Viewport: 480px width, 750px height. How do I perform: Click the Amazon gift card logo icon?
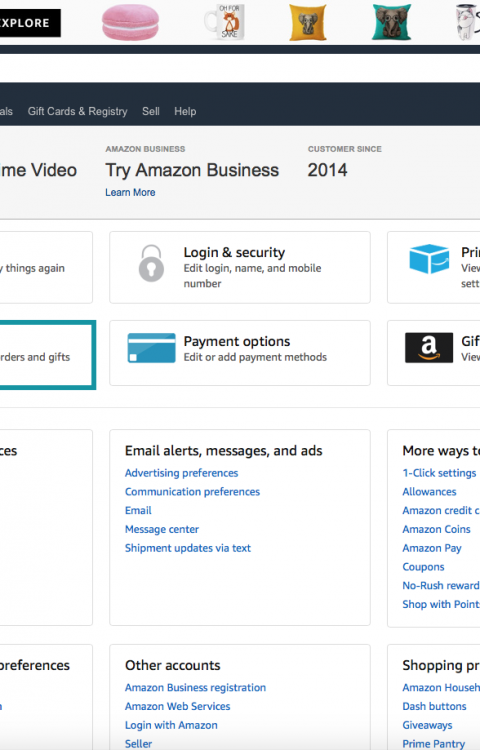[429, 348]
